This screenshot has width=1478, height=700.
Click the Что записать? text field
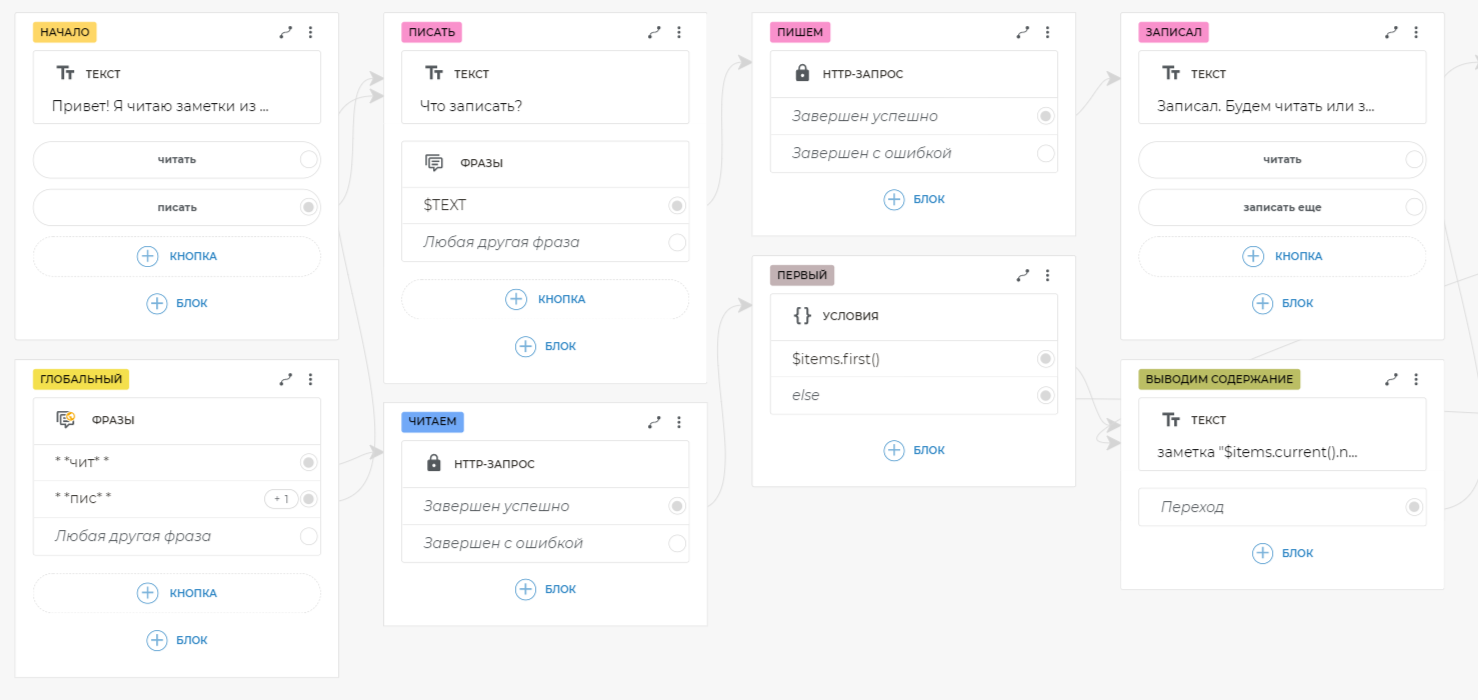coord(545,105)
